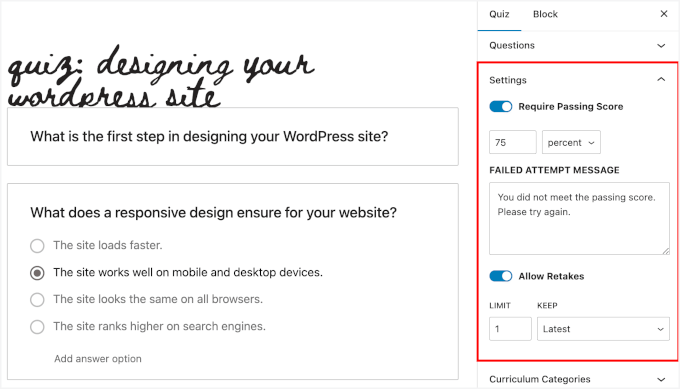Expand the Questions panel
680x389 pixels.
(578, 46)
